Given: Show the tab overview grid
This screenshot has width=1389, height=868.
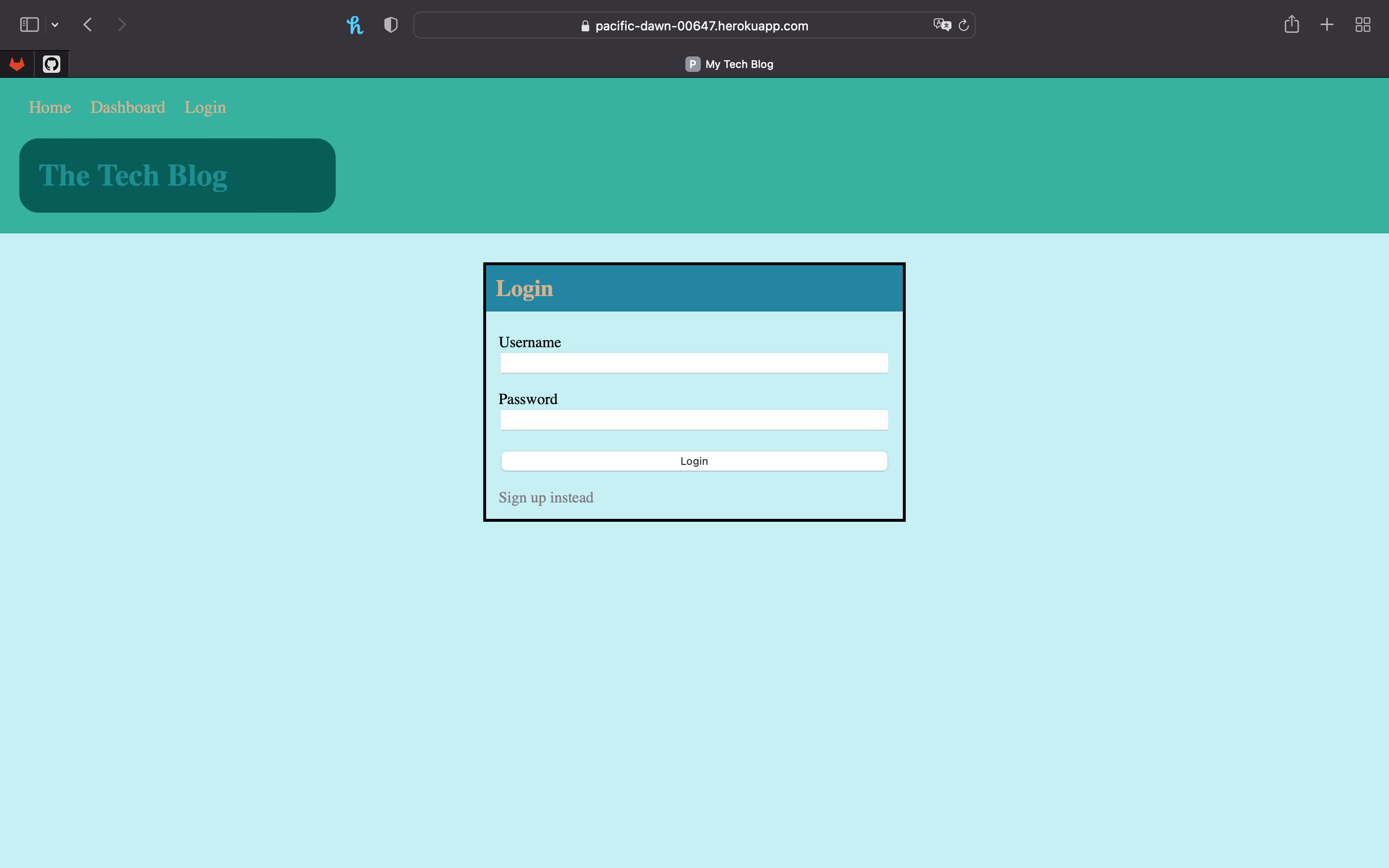Looking at the screenshot, I should (x=1362, y=25).
